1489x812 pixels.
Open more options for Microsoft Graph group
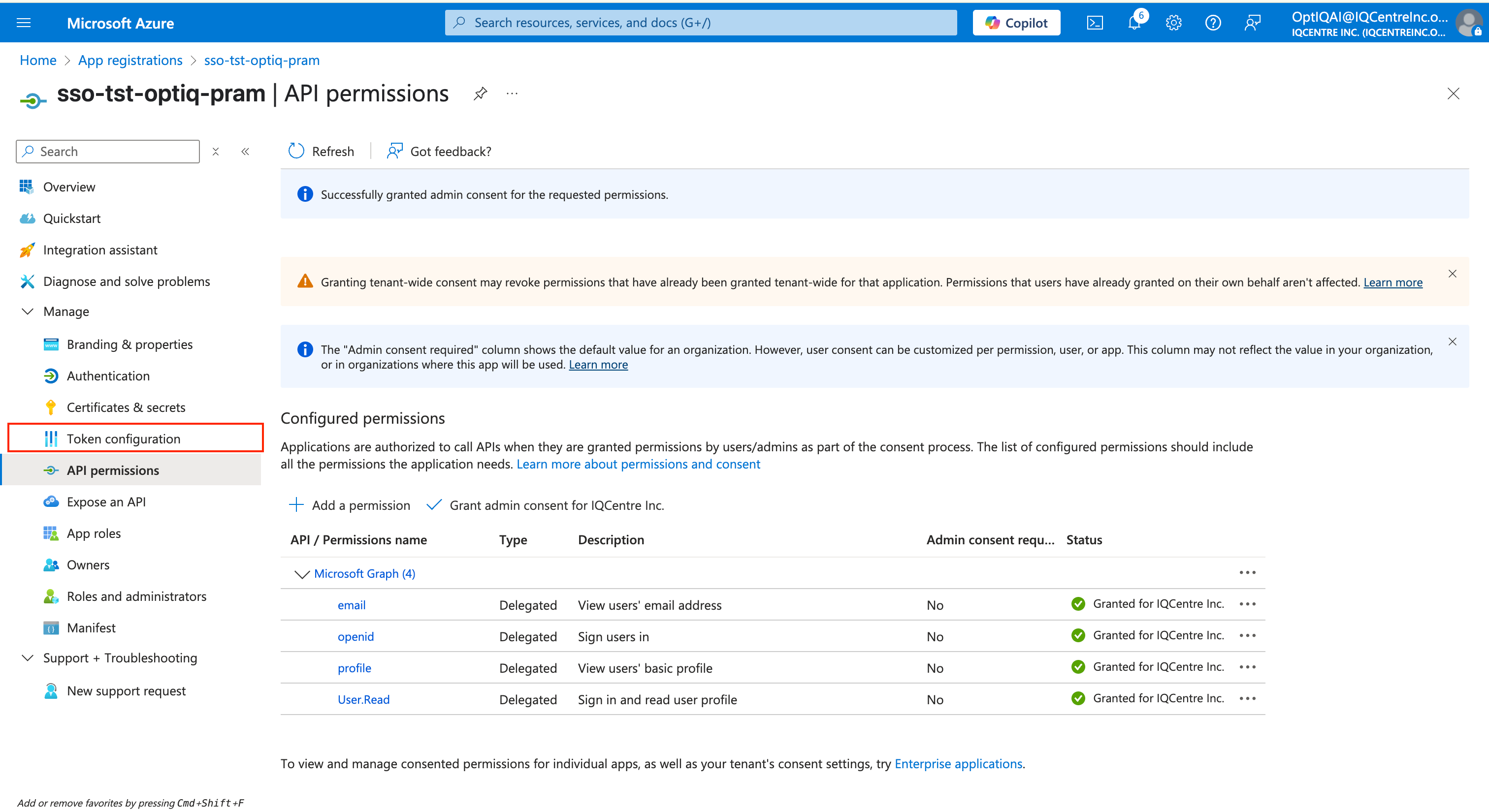pos(1247,572)
